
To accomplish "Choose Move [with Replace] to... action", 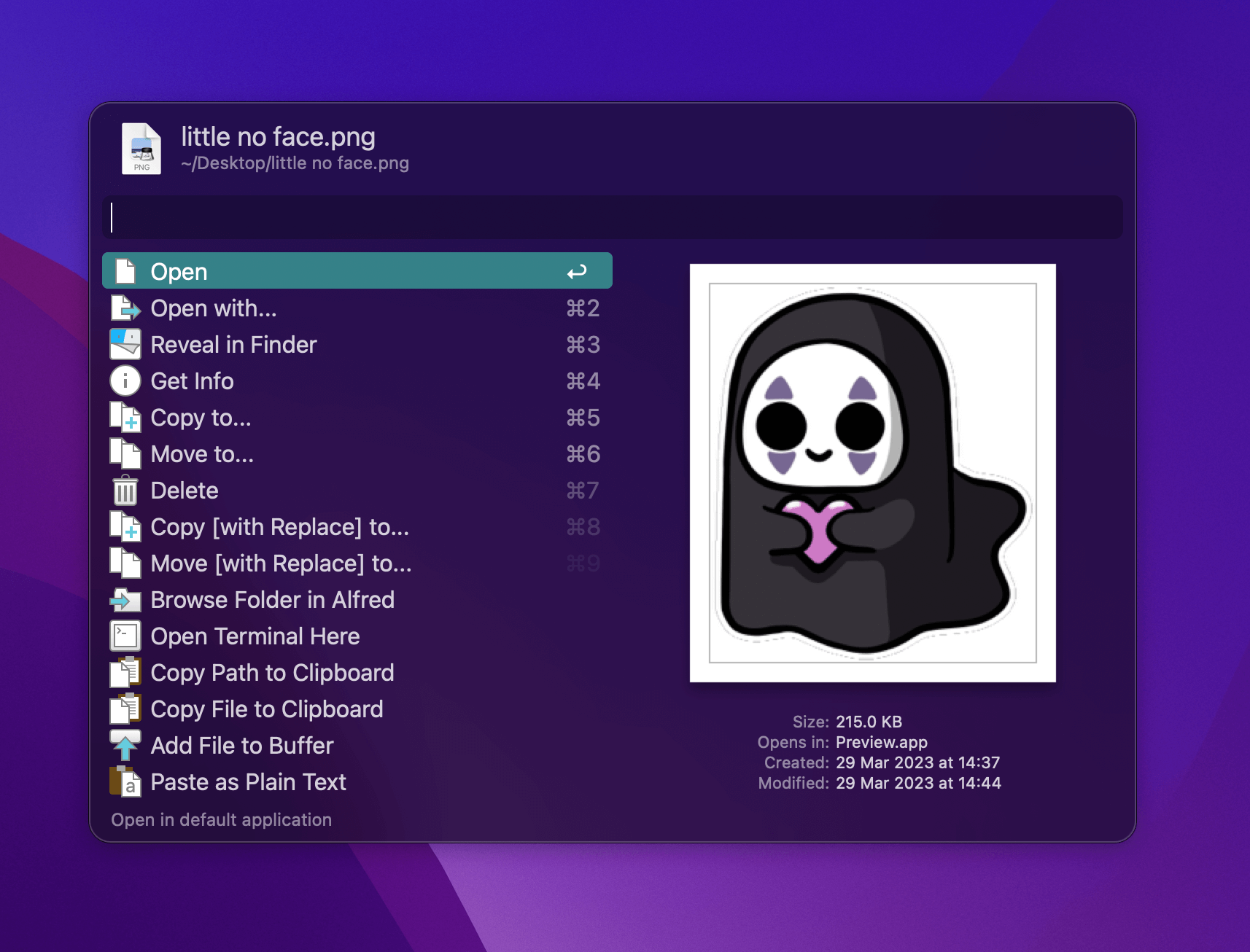I will click(x=281, y=563).
